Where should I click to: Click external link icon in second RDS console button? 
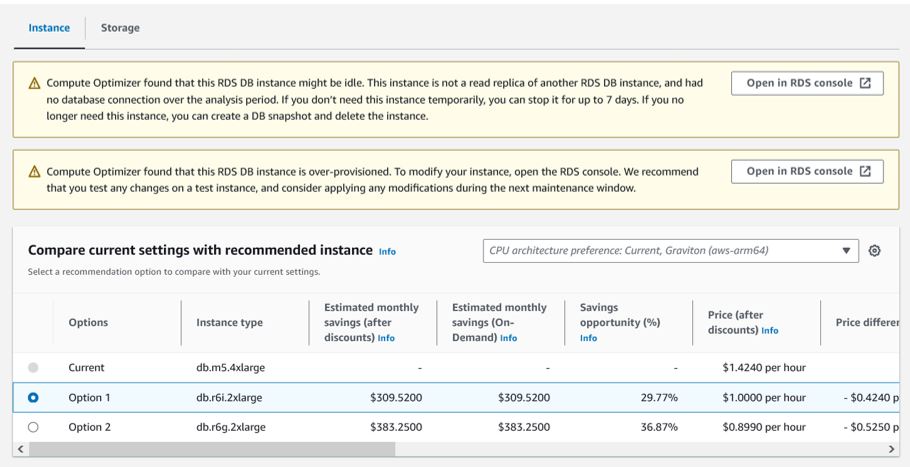tap(865, 171)
